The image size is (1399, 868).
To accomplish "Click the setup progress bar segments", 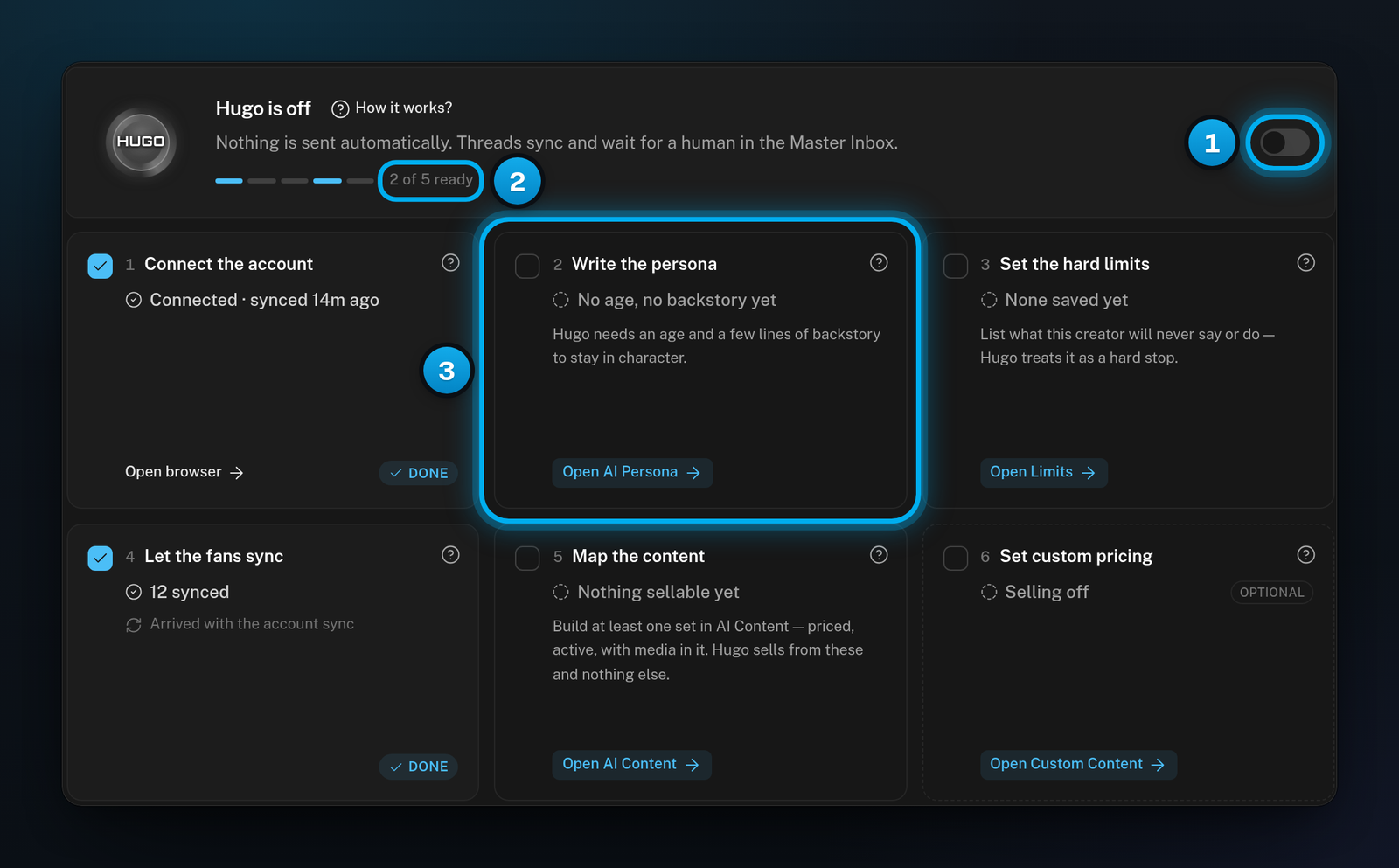I will point(295,181).
